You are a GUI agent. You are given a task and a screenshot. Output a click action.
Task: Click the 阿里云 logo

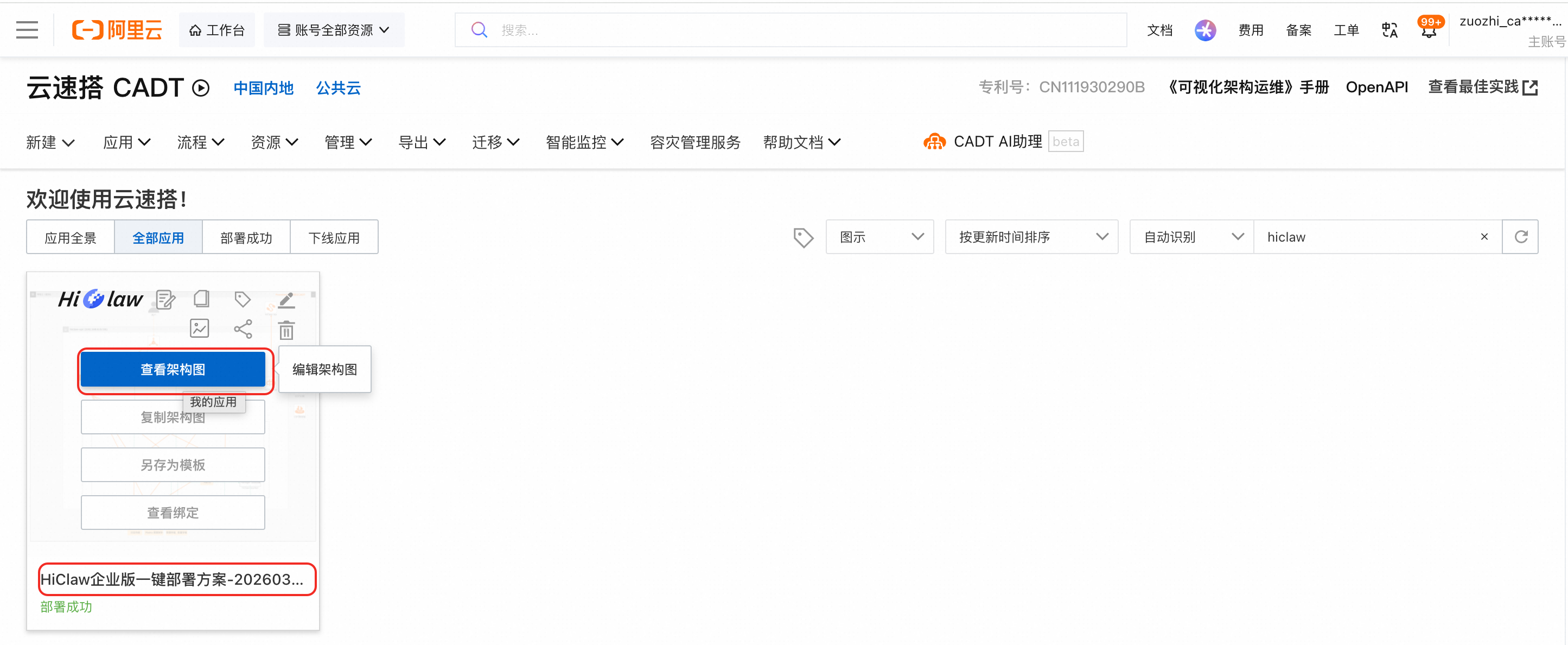(x=117, y=30)
